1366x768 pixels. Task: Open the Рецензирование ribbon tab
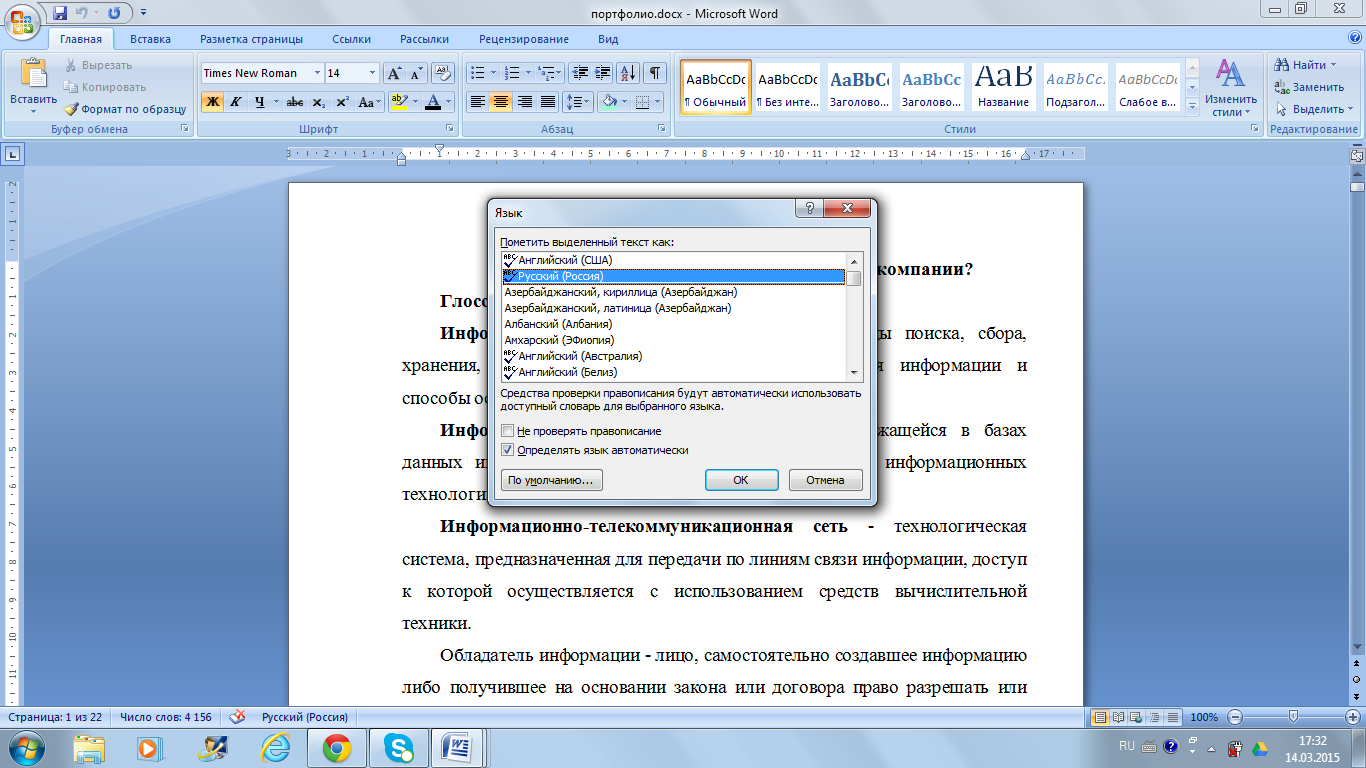(x=524, y=39)
